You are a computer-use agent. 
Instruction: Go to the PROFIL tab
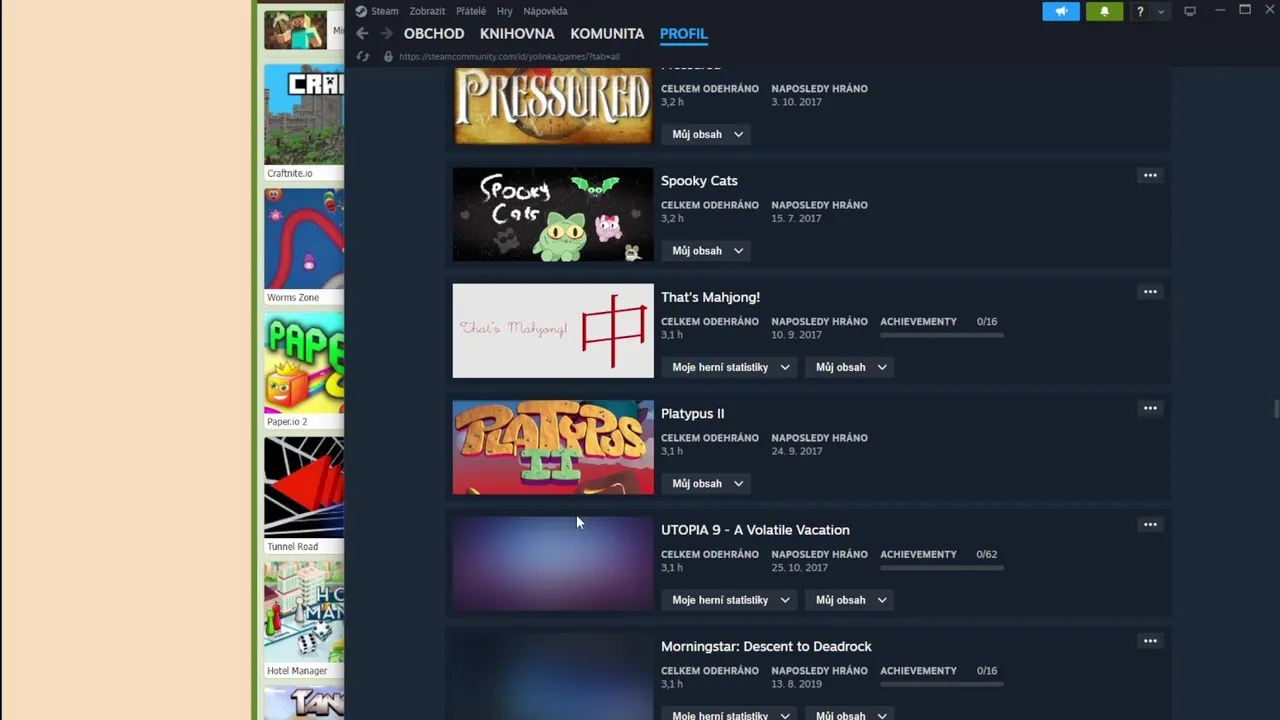coord(684,34)
